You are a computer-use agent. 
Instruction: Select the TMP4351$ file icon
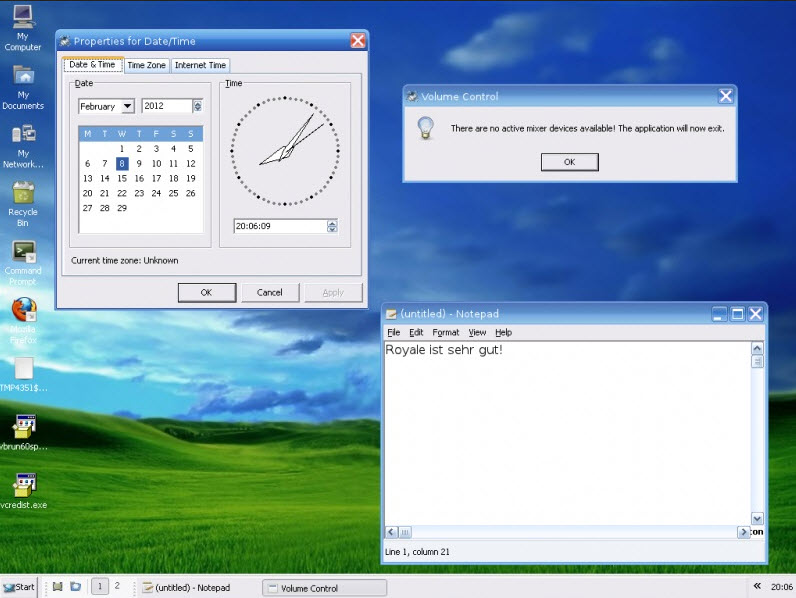23,375
